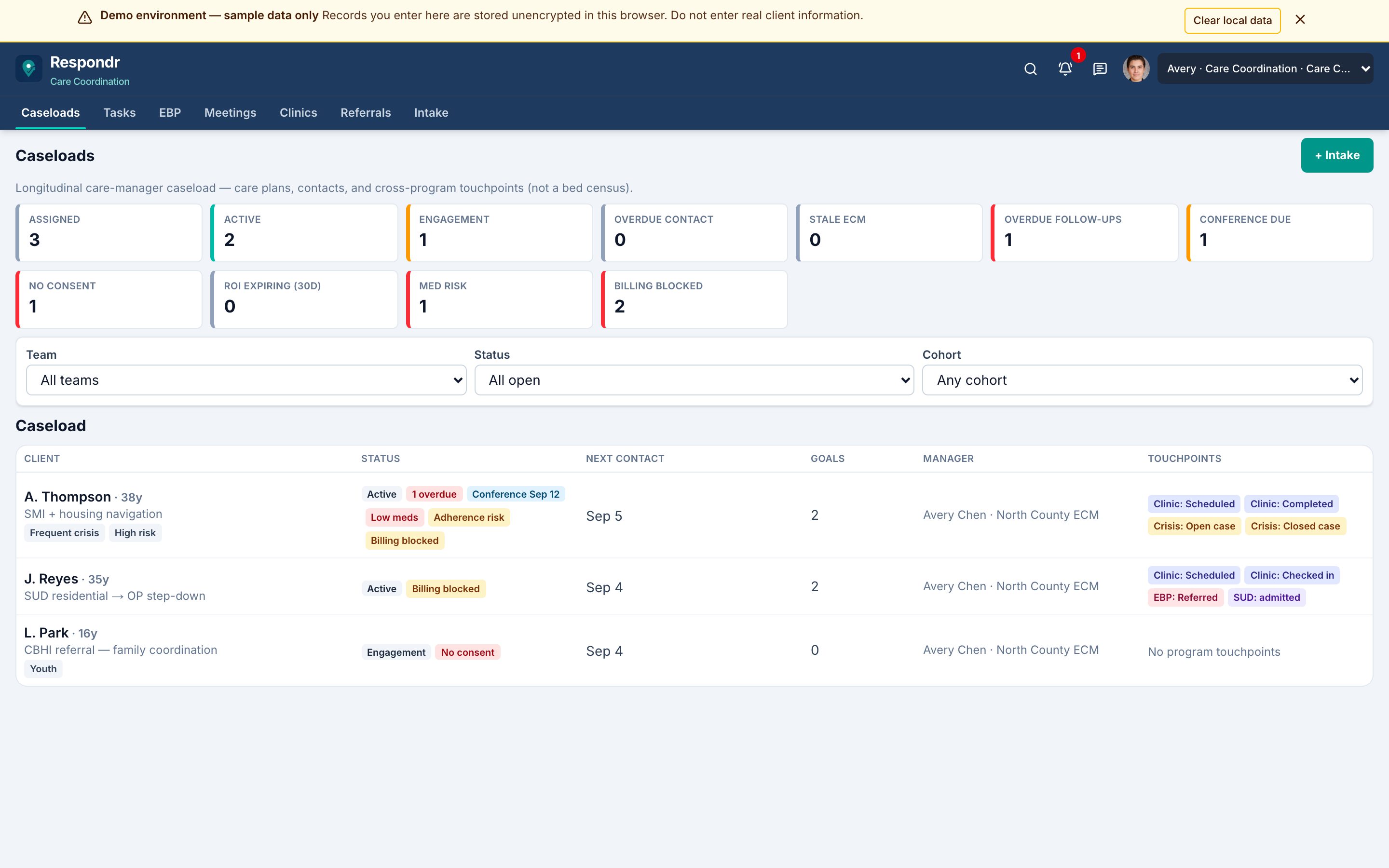Click the High risk tag
1389x868 pixels.
pyautogui.click(x=135, y=533)
